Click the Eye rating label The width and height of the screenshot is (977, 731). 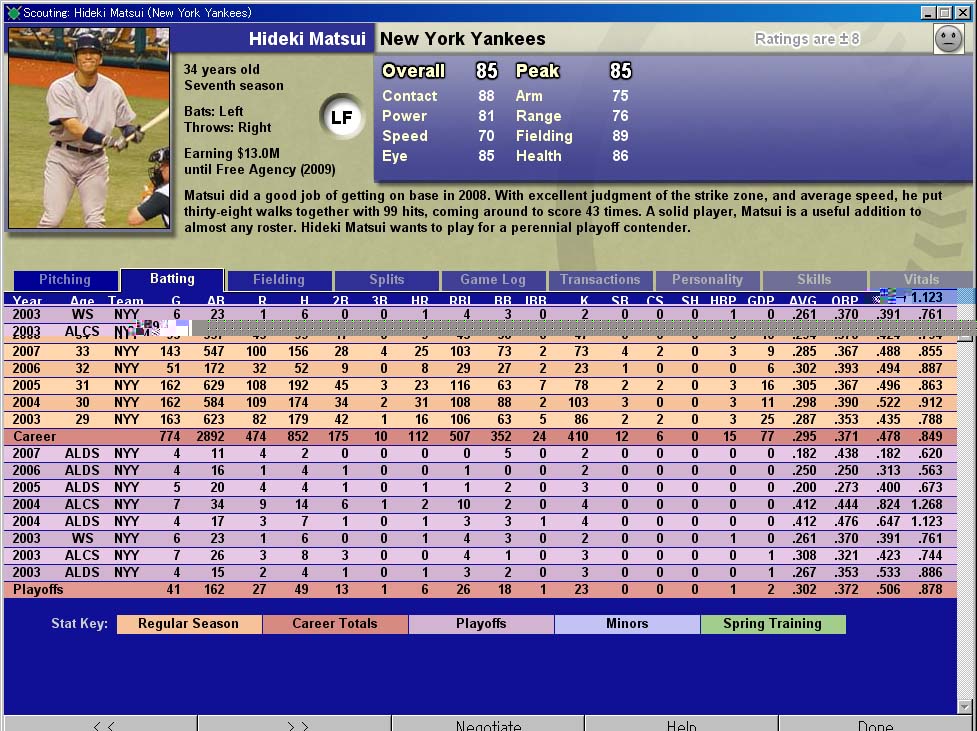click(394, 156)
